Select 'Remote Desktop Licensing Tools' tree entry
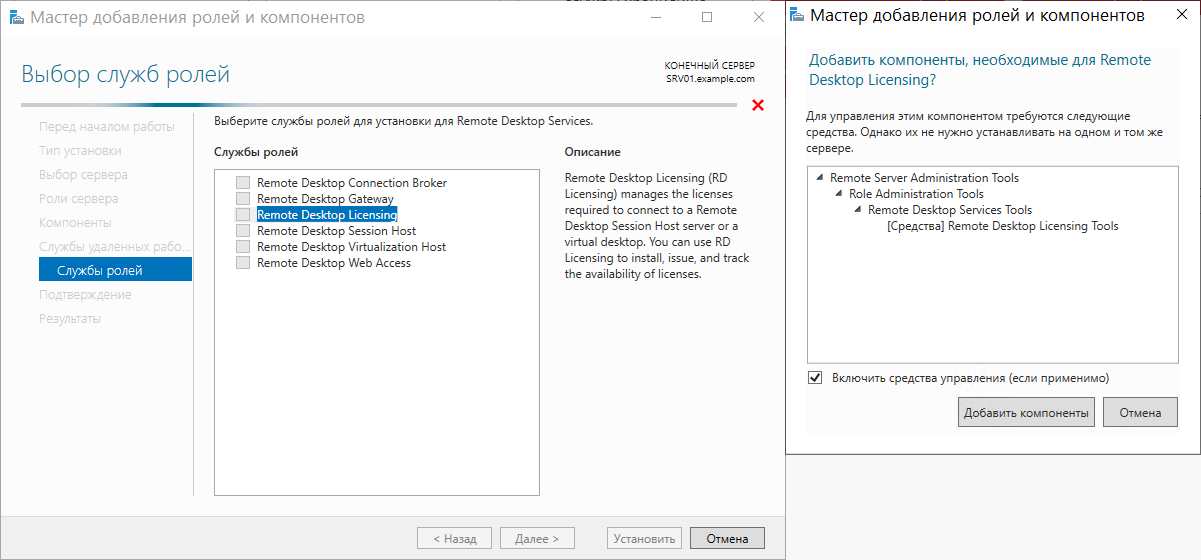The height and width of the screenshot is (560, 1201). click(1003, 226)
